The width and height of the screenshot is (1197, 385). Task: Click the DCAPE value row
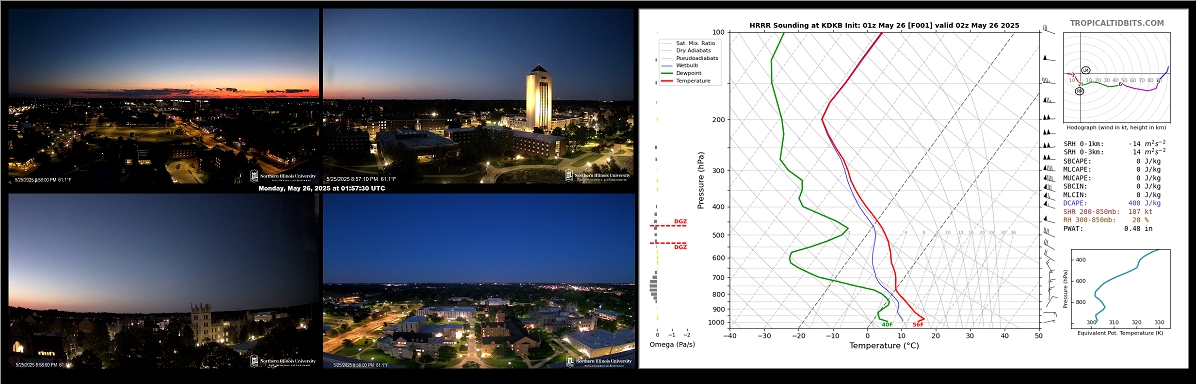[x=1112, y=202]
